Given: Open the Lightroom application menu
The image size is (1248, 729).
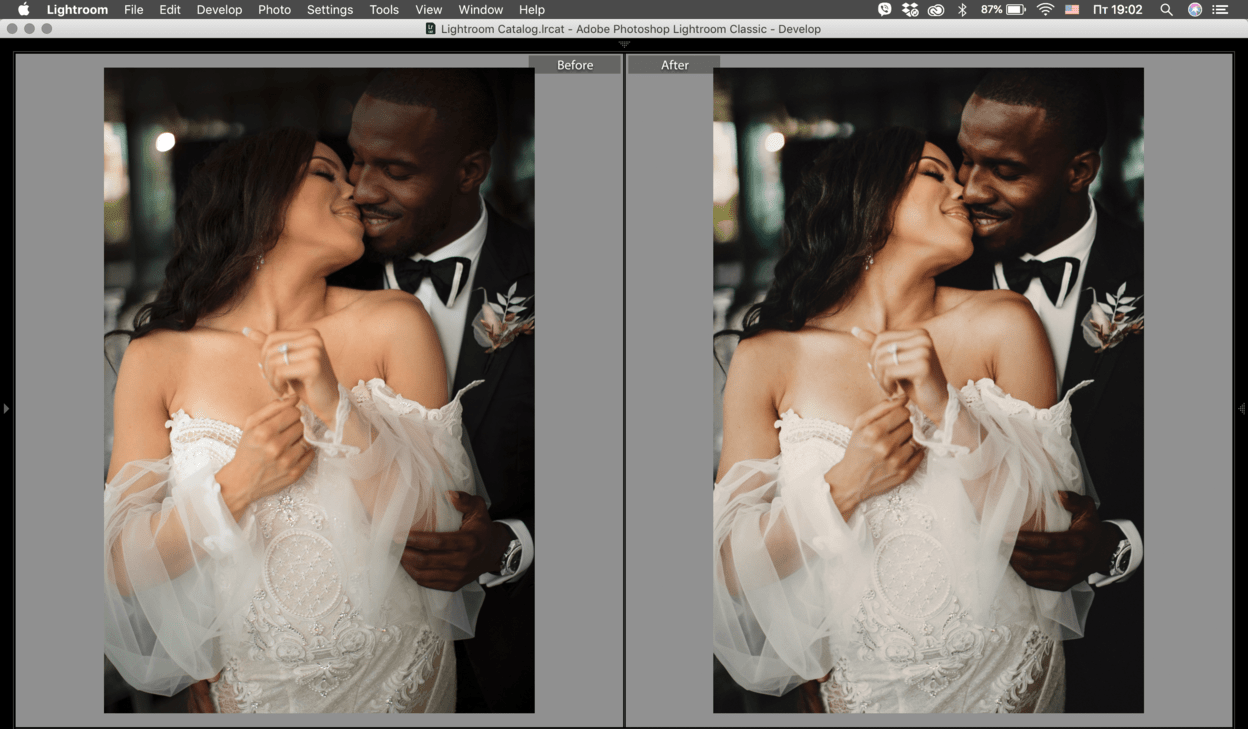Looking at the screenshot, I should pos(77,9).
